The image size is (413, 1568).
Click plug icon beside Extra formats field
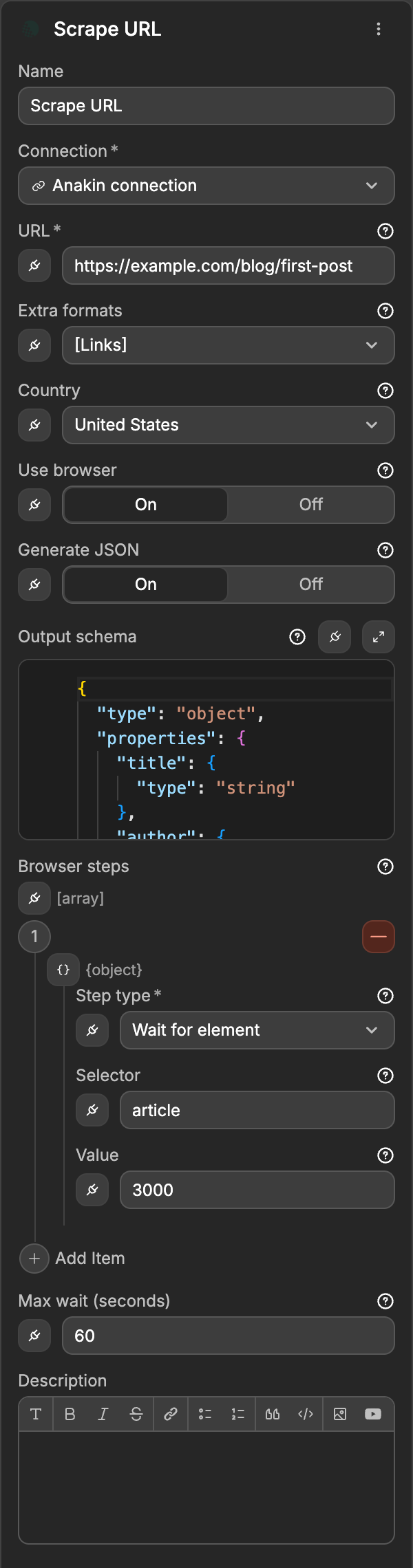point(34,345)
